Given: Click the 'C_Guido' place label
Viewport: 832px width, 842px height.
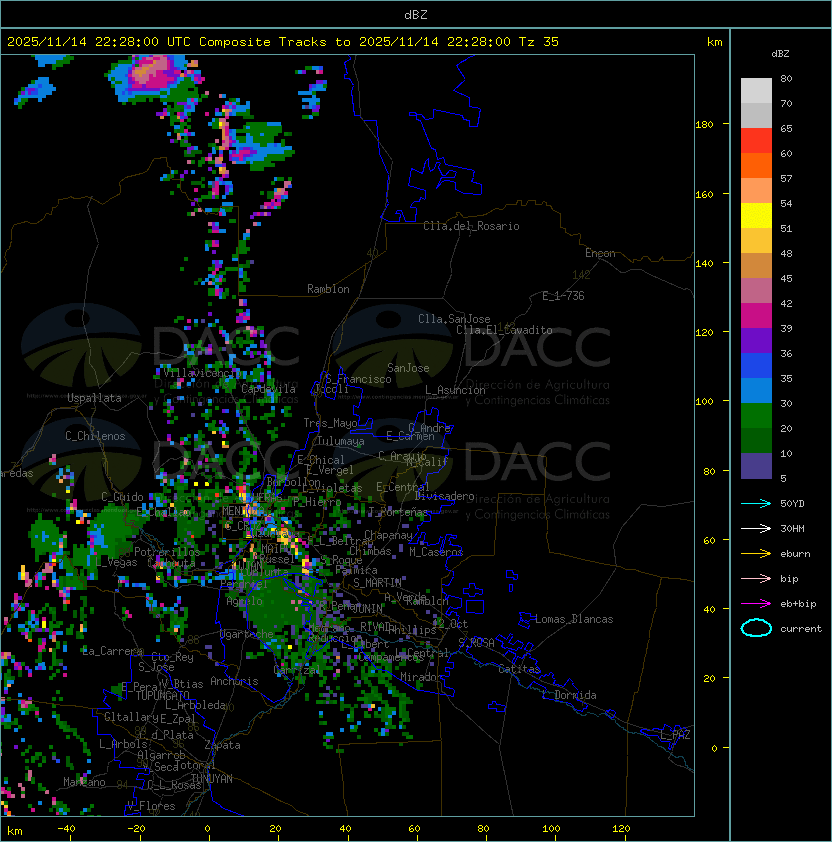Looking at the screenshot, I should click(122, 497).
